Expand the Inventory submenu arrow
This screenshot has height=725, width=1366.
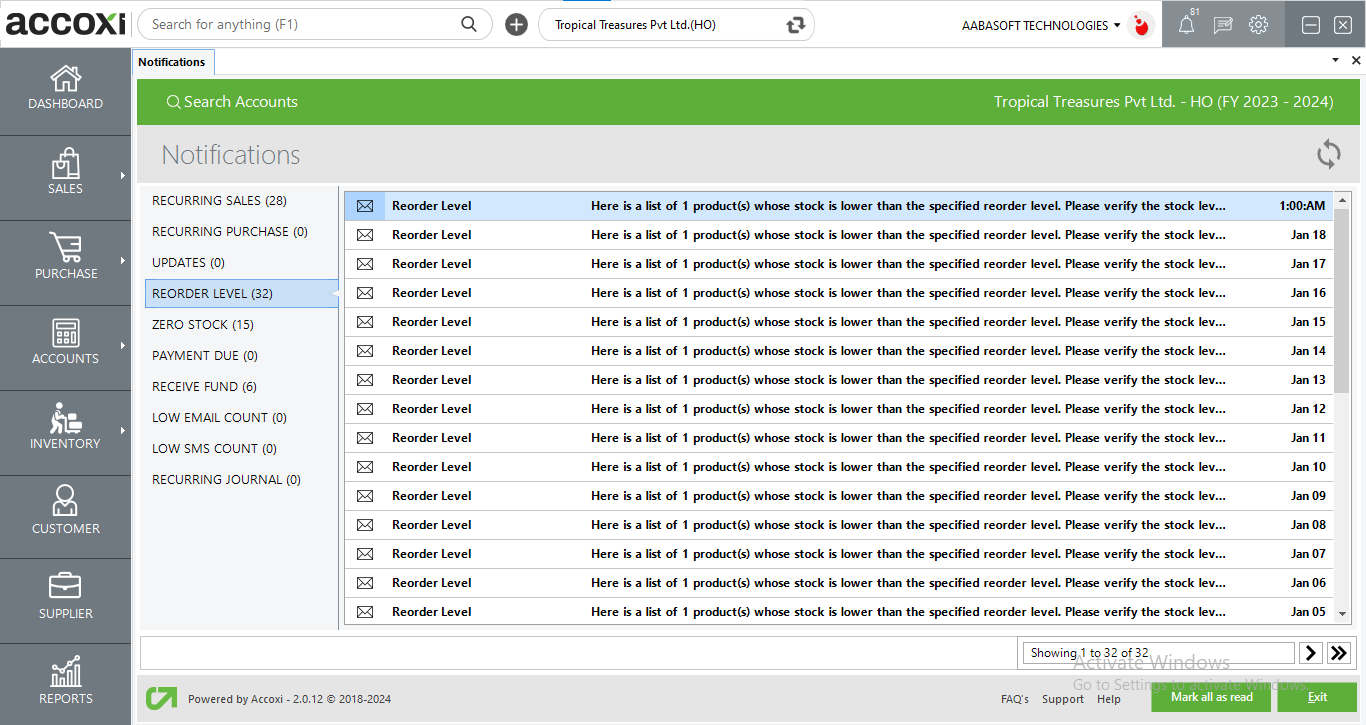pyautogui.click(x=123, y=431)
